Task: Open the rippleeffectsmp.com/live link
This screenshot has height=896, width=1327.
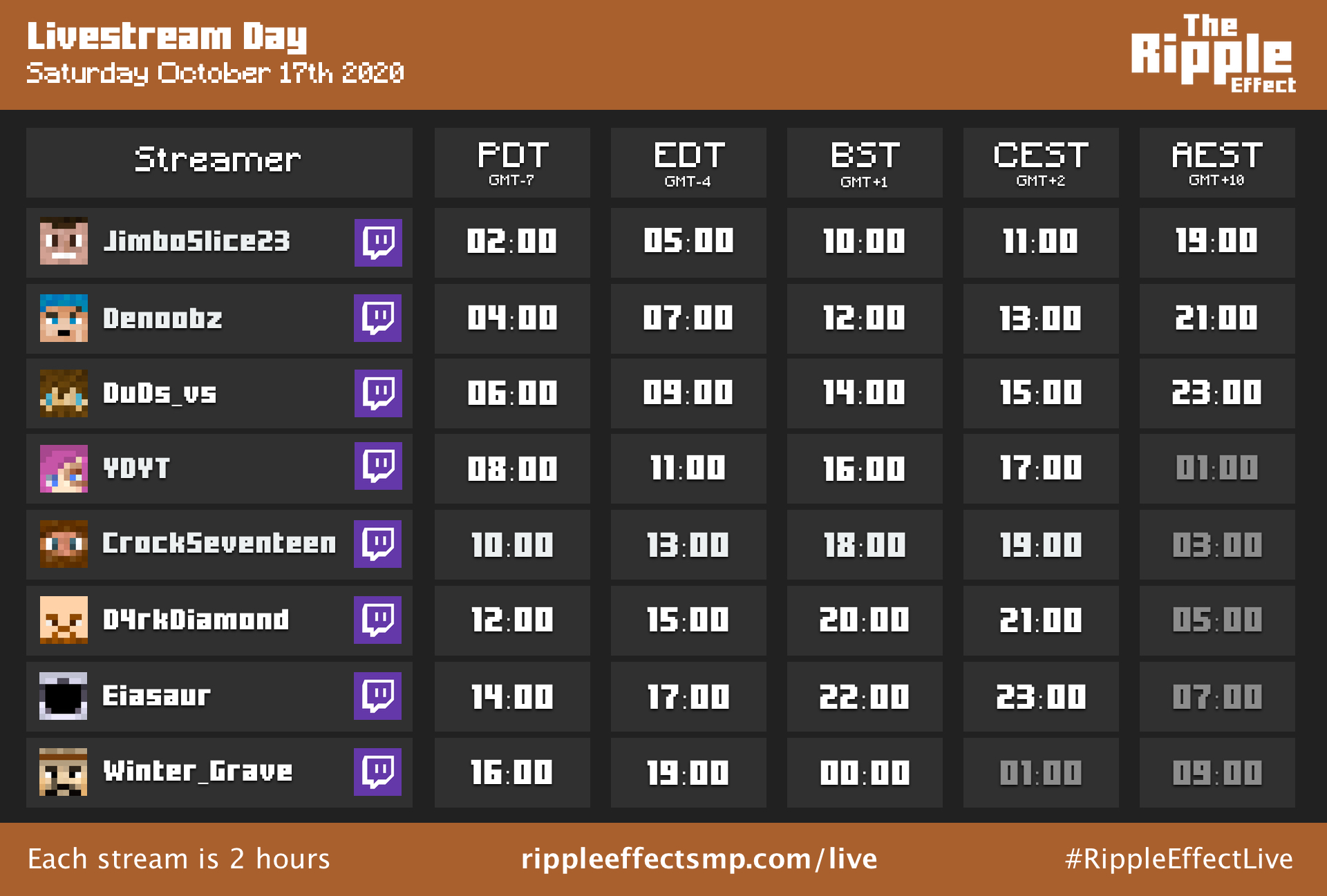Action: tap(699, 859)
